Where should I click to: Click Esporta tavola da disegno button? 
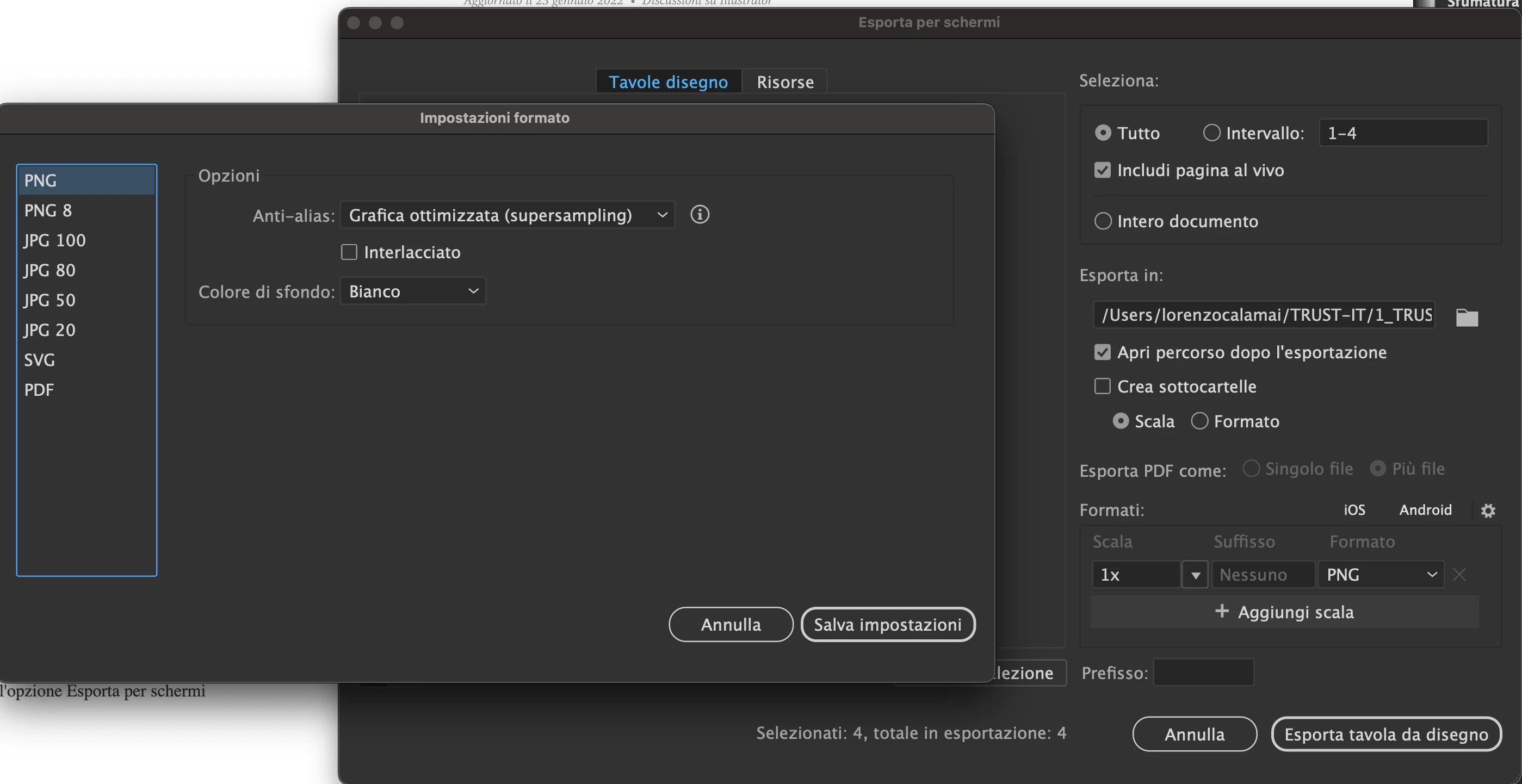coord(1385,734)
